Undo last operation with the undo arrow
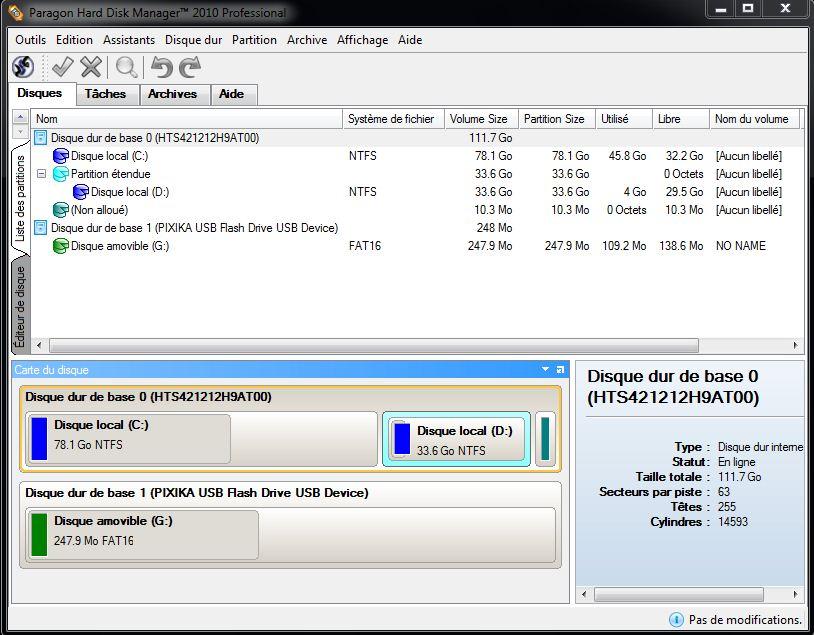 [x=161, y=67]
